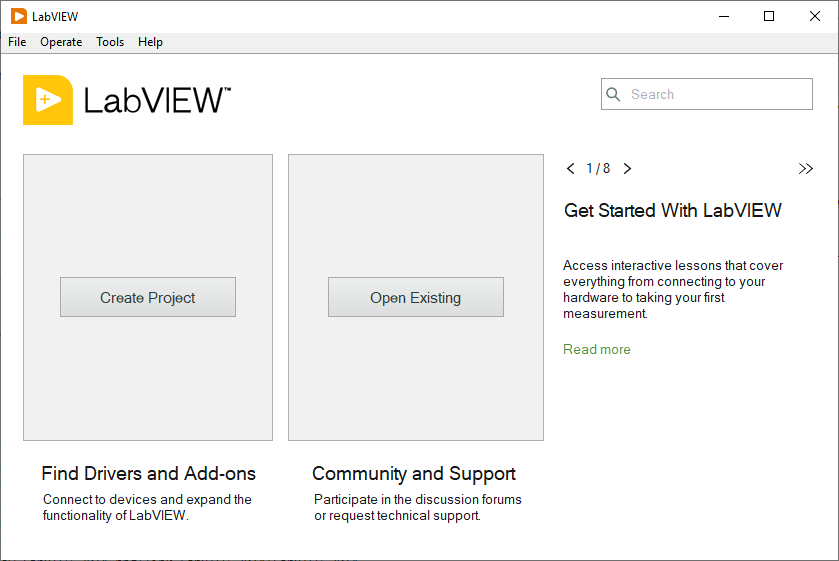Click the yellow LabVIEW logo
839x561 pixels.
click(48, 100)
